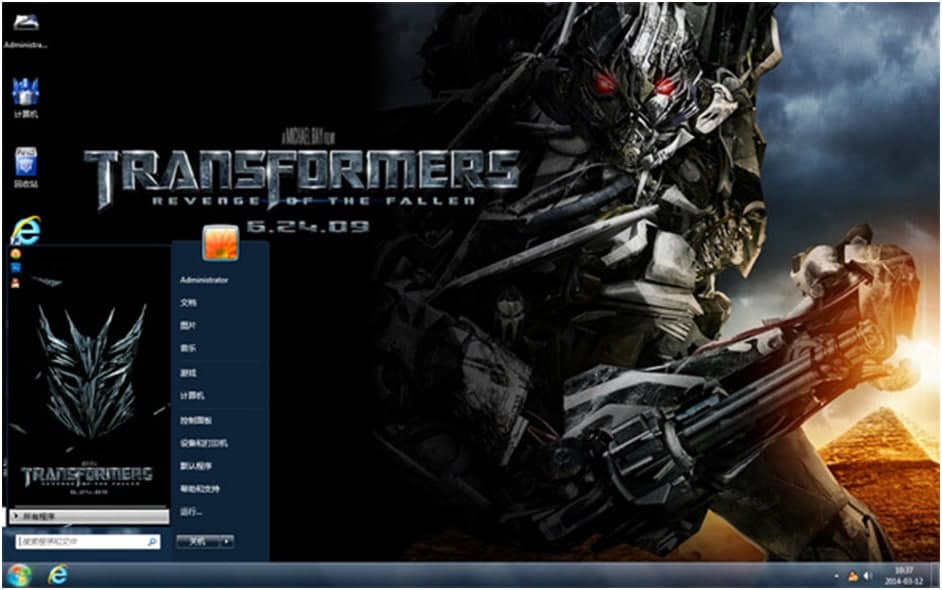Click the magnifier icon in the search box
942x590 pixels.
point(153,542)
